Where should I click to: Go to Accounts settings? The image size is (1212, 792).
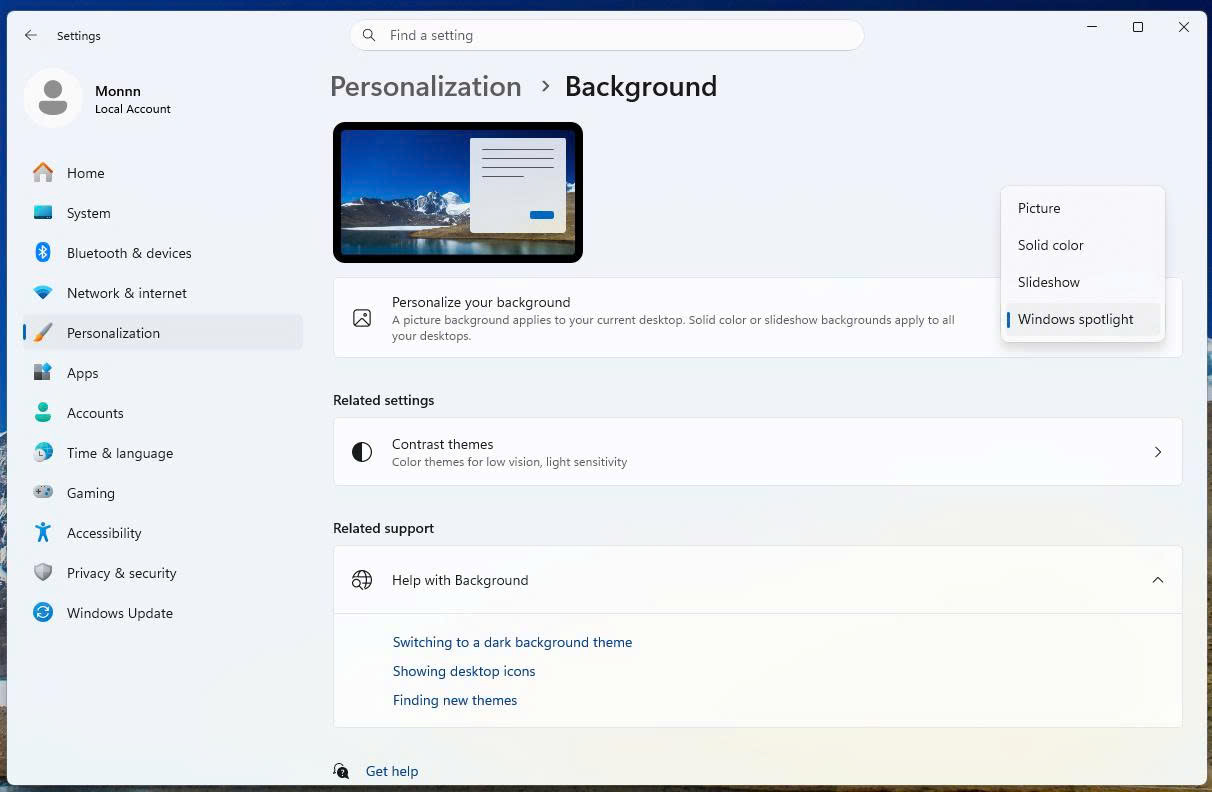pos(162,413)
